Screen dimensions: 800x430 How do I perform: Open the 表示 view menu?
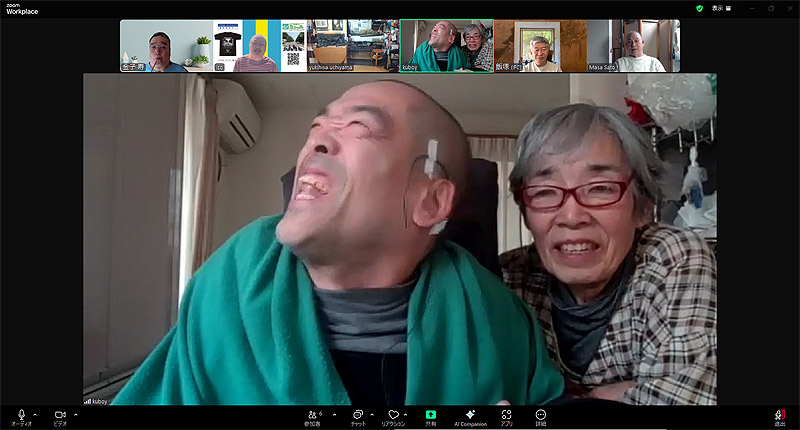point(717,8)
